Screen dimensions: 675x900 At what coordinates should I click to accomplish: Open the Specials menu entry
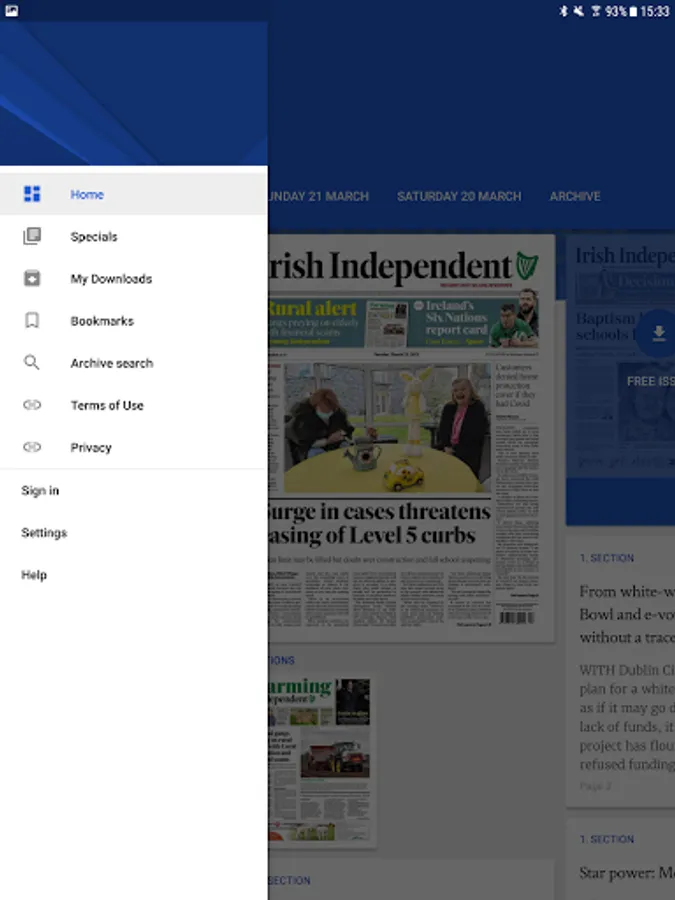click(134, 236)
